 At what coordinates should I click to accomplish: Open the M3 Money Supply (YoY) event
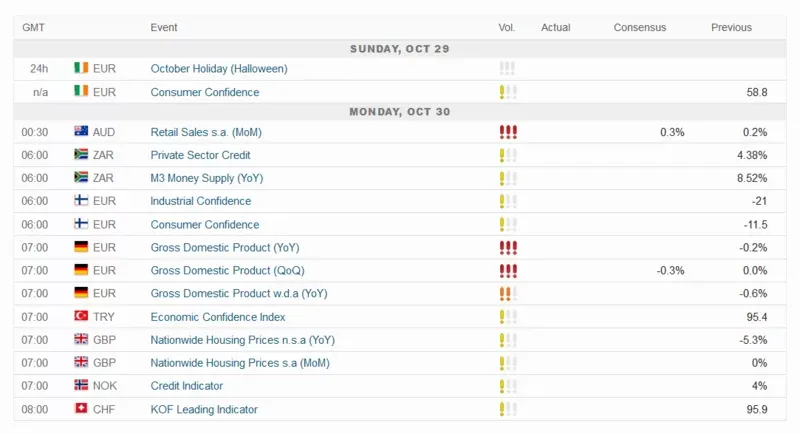207,178
